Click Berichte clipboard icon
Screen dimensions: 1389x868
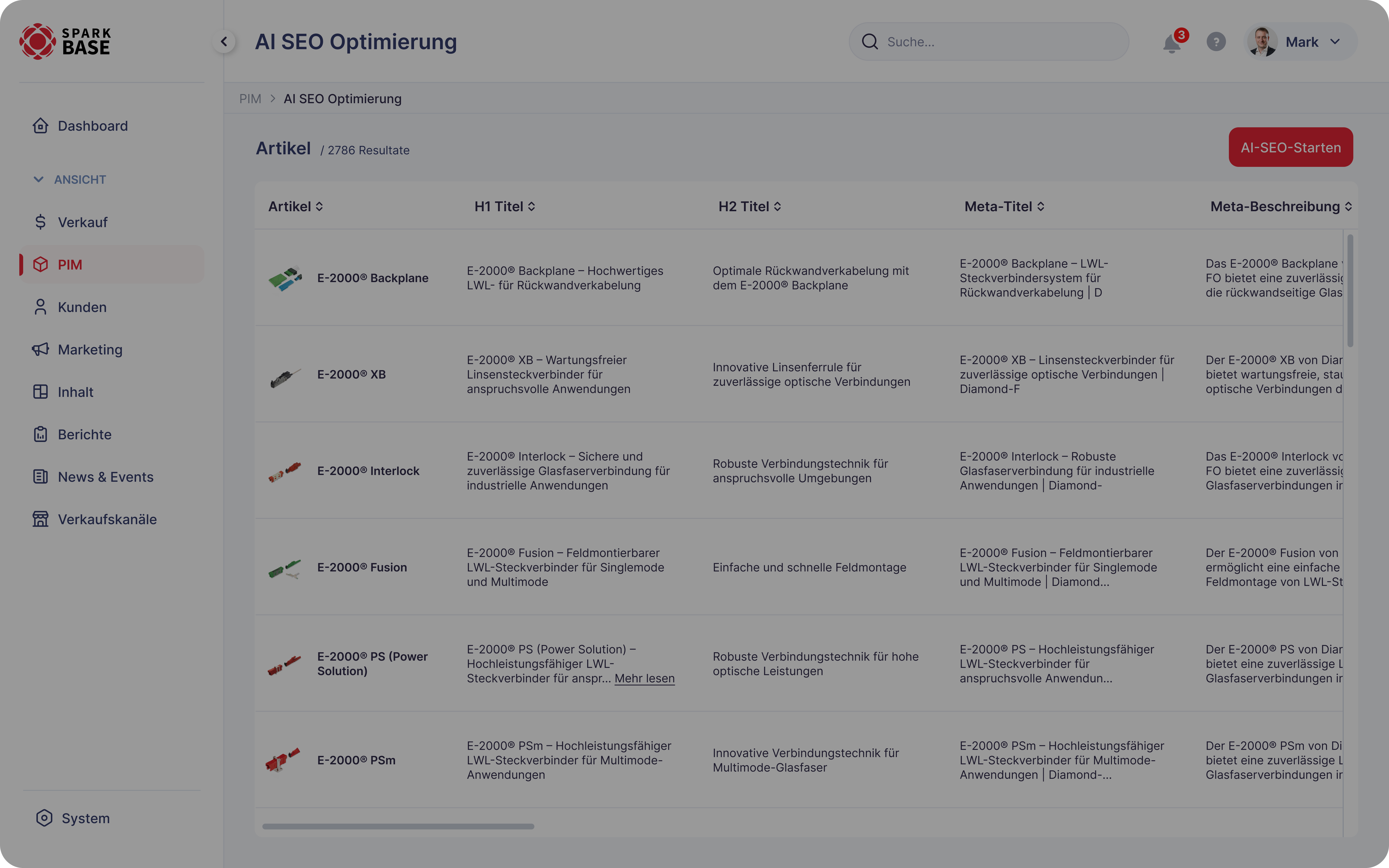[40, 434]
